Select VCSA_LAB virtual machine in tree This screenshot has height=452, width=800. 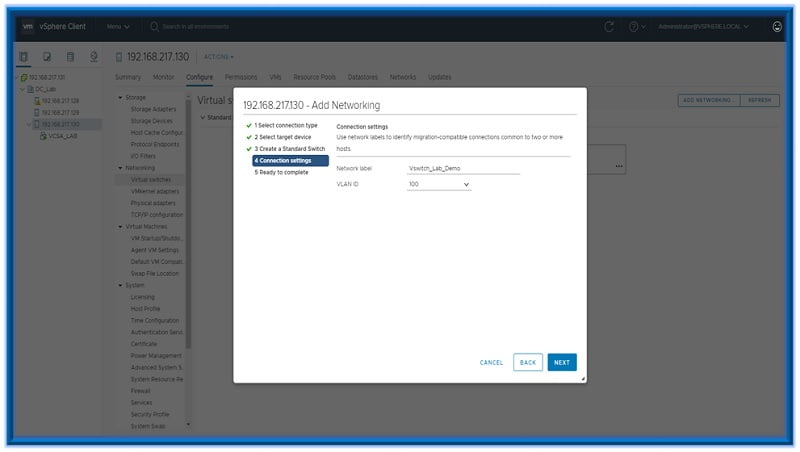pos(63,136)
